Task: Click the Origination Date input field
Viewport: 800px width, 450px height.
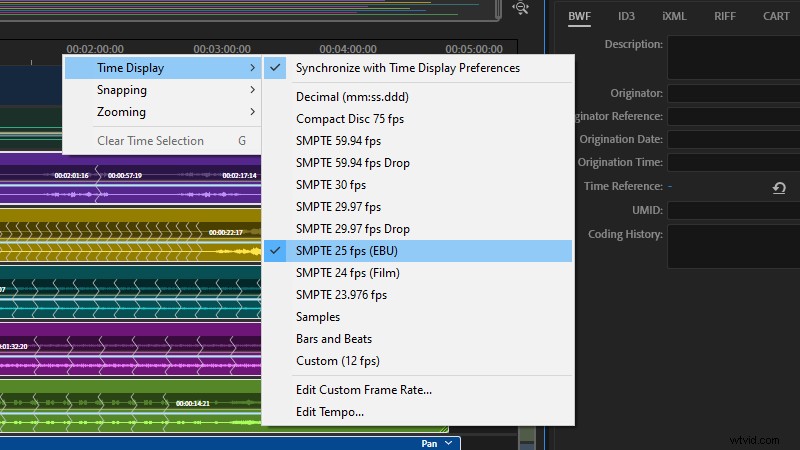Action: 734,139
